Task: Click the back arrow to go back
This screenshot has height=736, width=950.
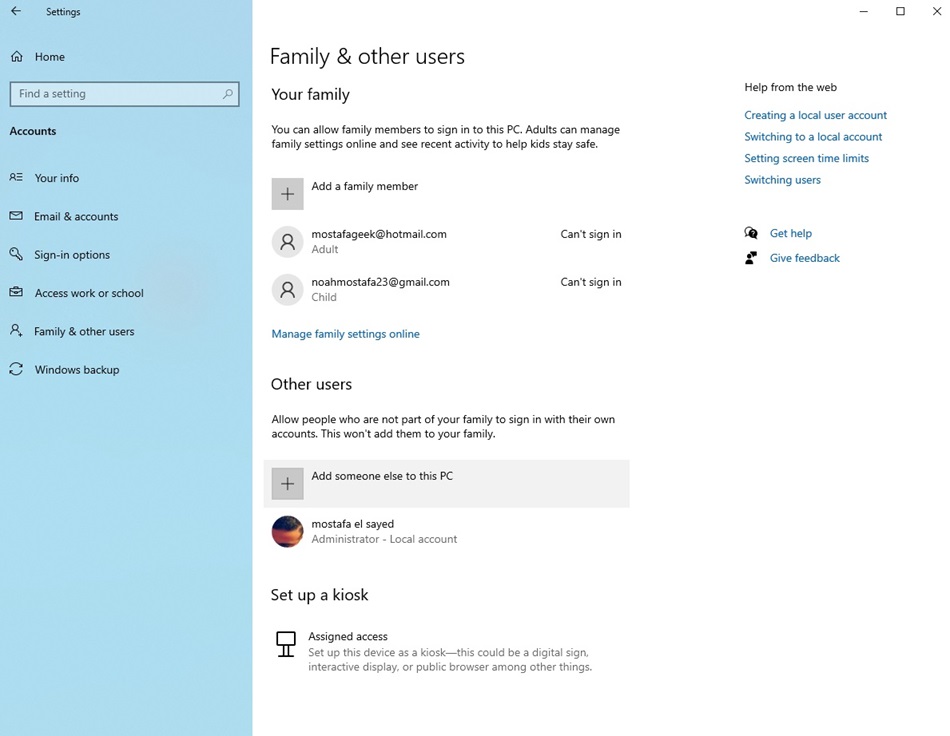Action: tap(15, 11)
